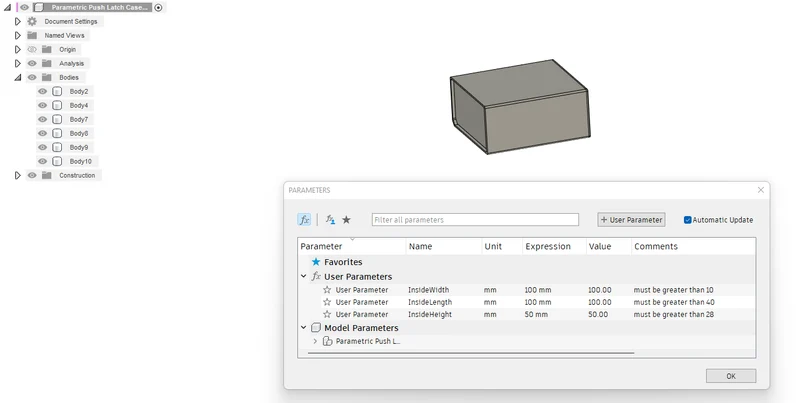The image size is (800, 403).
Task: Confirm parameters with the OK button
Action: pos(731,376)
